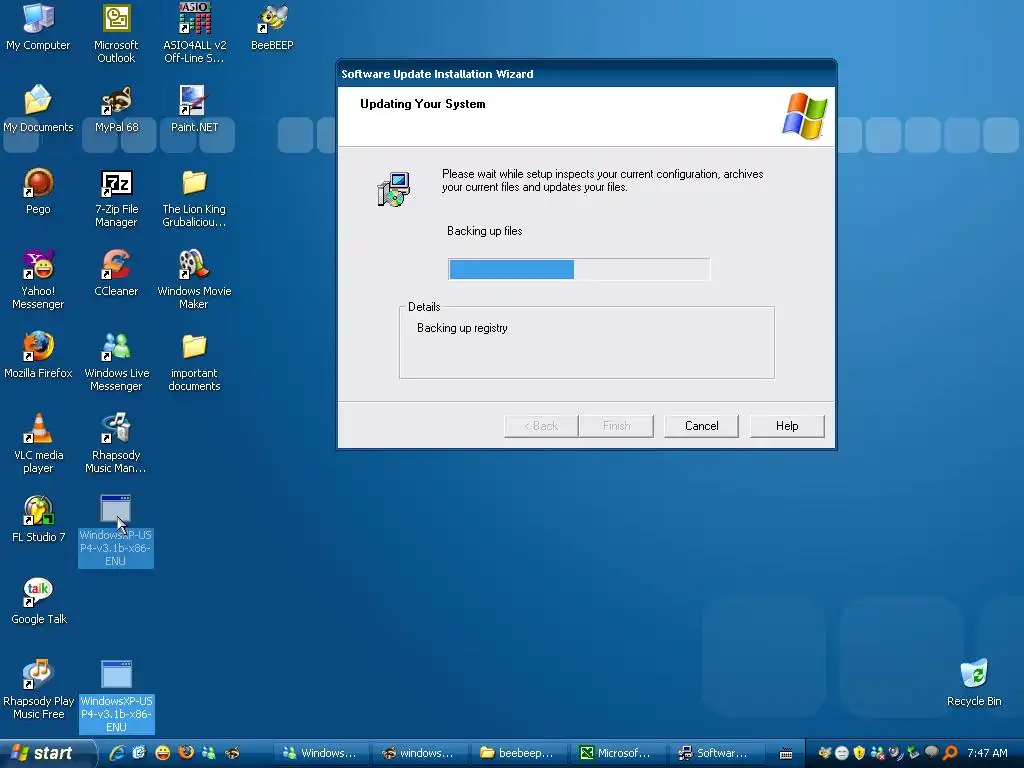Click the Help button in the wizard

pos(787,426)
